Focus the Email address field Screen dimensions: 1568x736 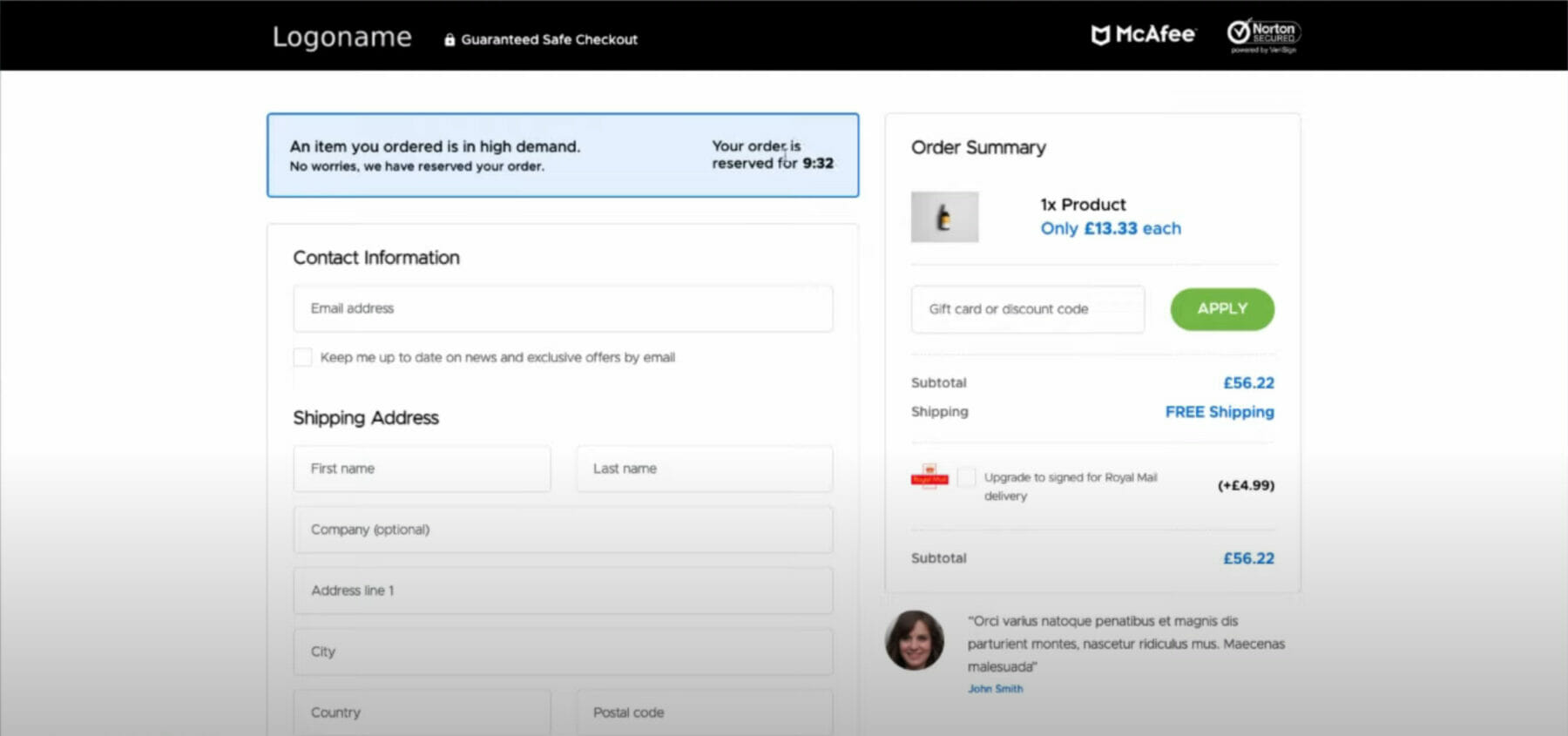563,308
